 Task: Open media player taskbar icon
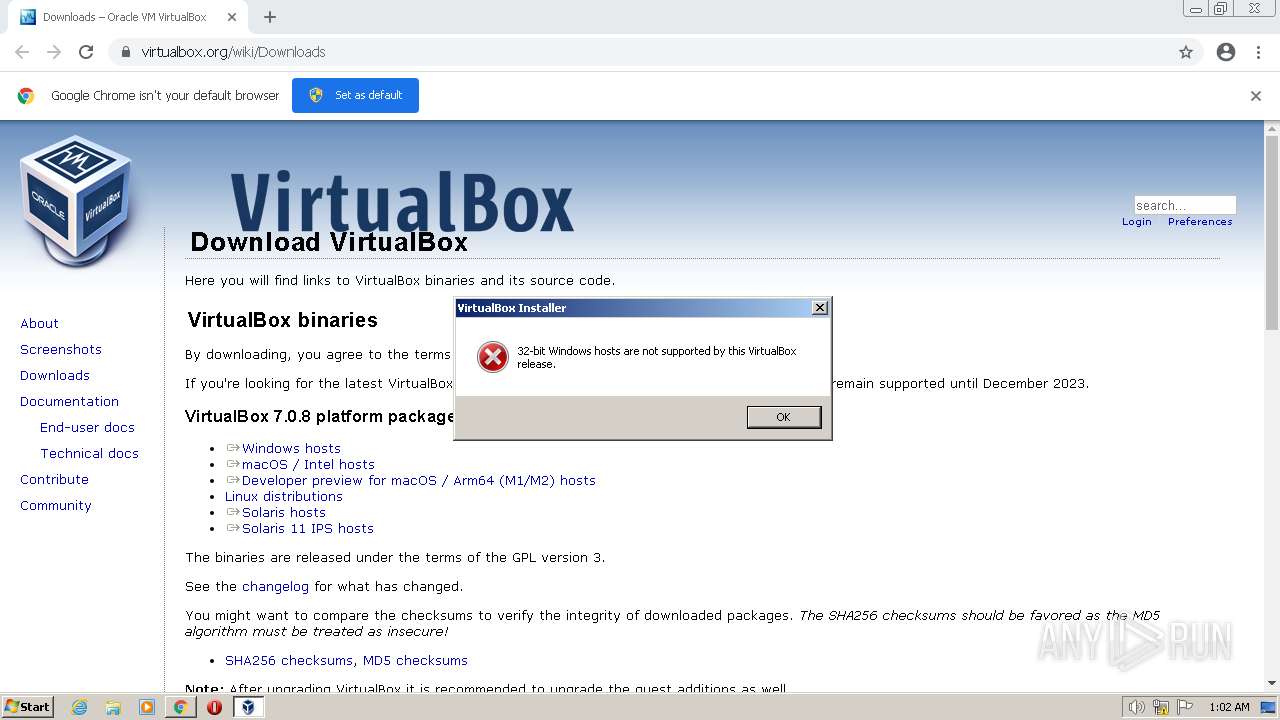pos(147,707)
